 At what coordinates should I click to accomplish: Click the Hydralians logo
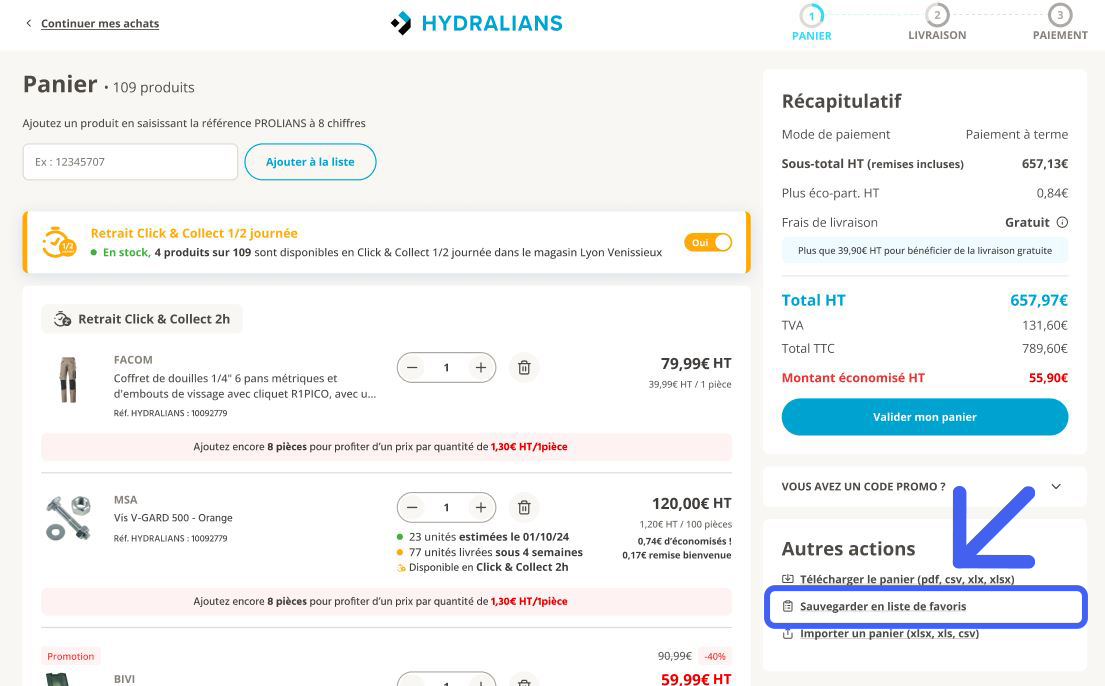coord(477,23)
